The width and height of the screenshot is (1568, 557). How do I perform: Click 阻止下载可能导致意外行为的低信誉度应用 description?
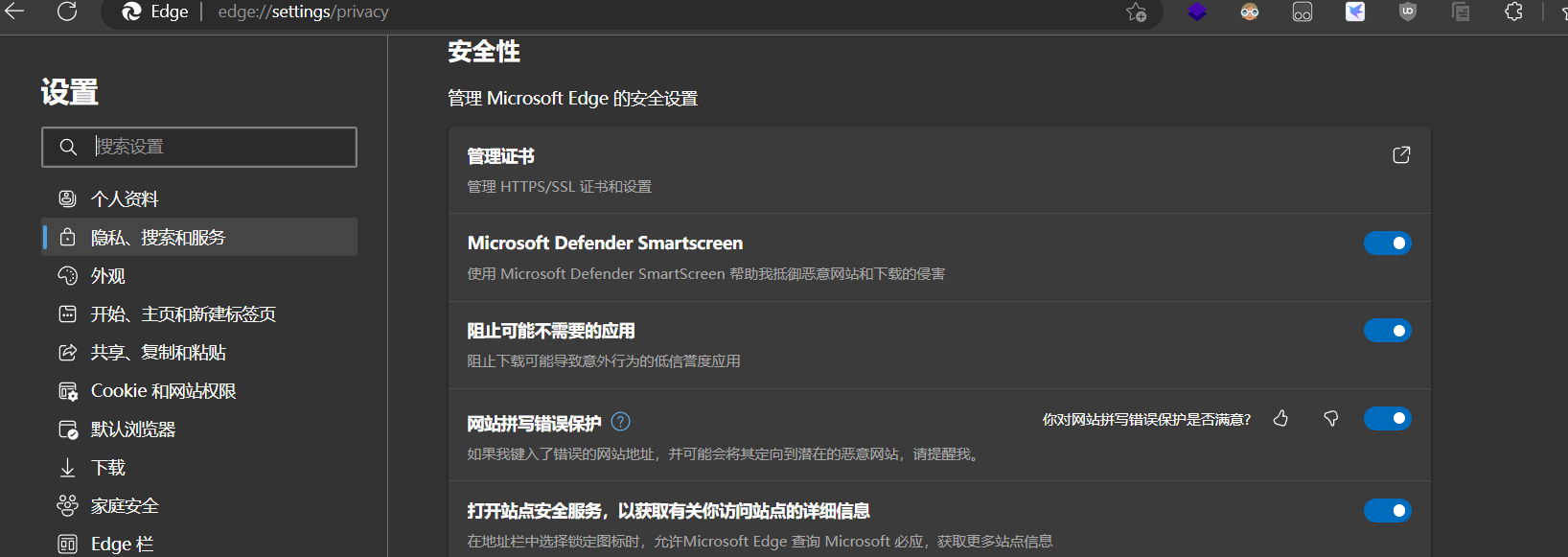(x=604, y=361)
